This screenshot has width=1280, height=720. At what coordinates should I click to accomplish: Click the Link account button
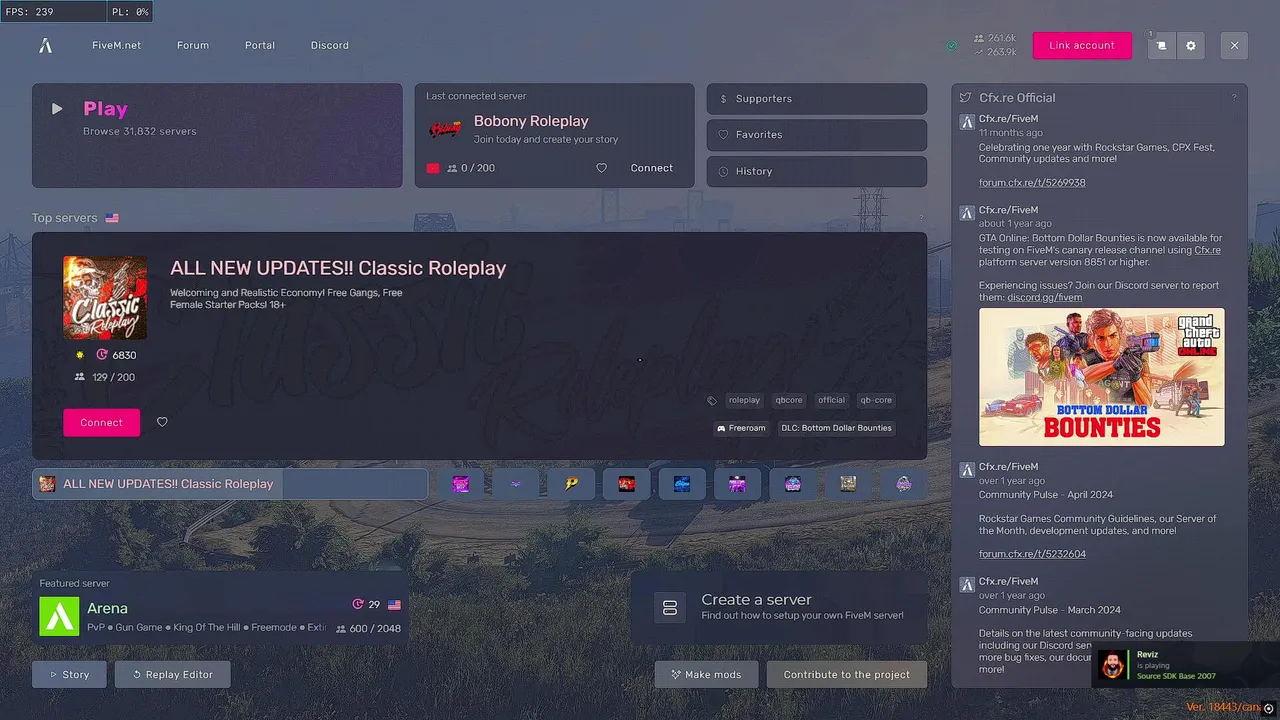1082,45
